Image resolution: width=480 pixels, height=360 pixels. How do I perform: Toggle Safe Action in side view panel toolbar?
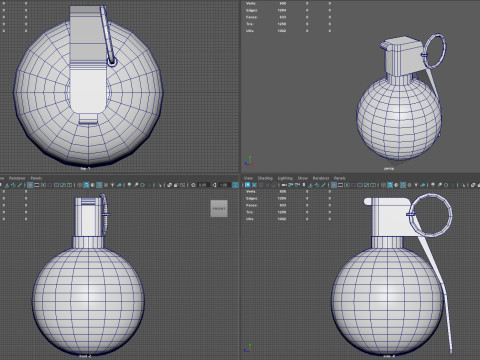[x=367, y=185]
